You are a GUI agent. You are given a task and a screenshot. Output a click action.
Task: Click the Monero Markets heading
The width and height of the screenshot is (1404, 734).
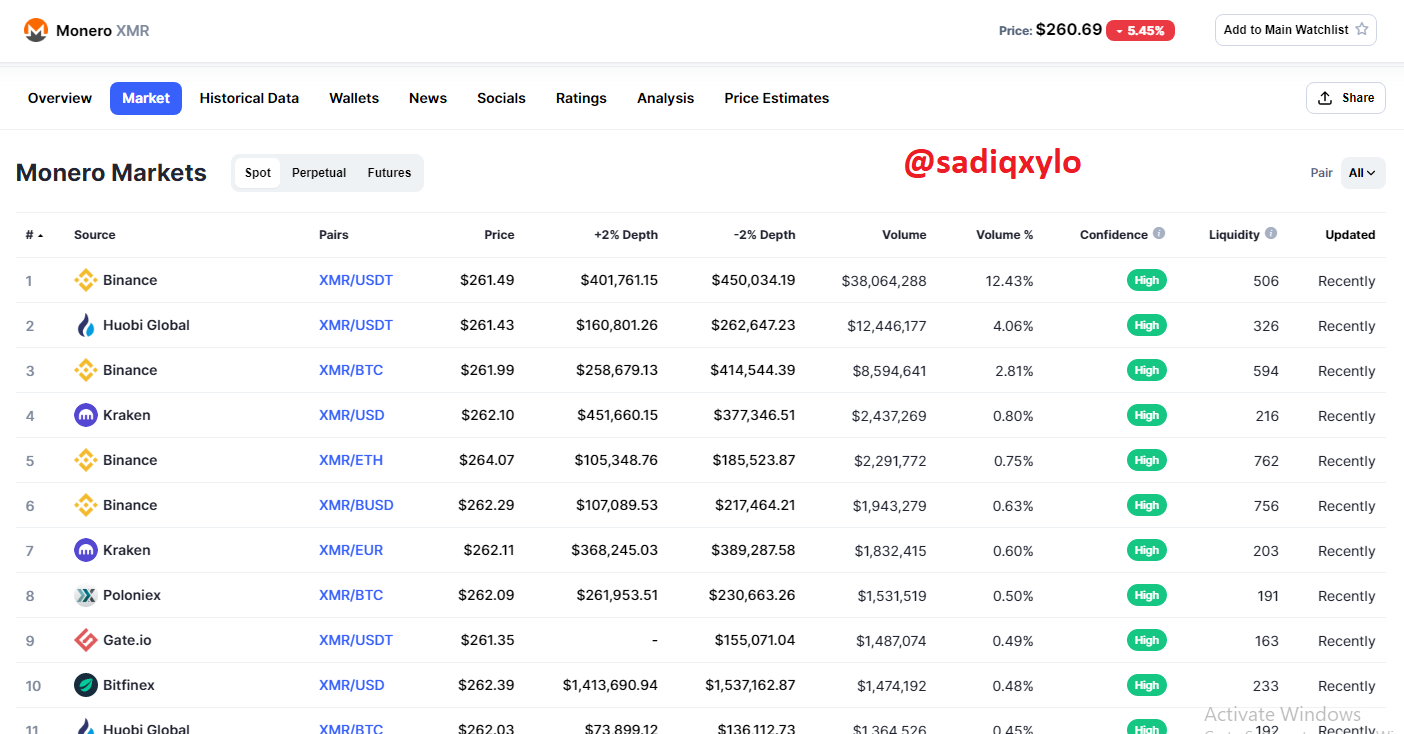111,173
